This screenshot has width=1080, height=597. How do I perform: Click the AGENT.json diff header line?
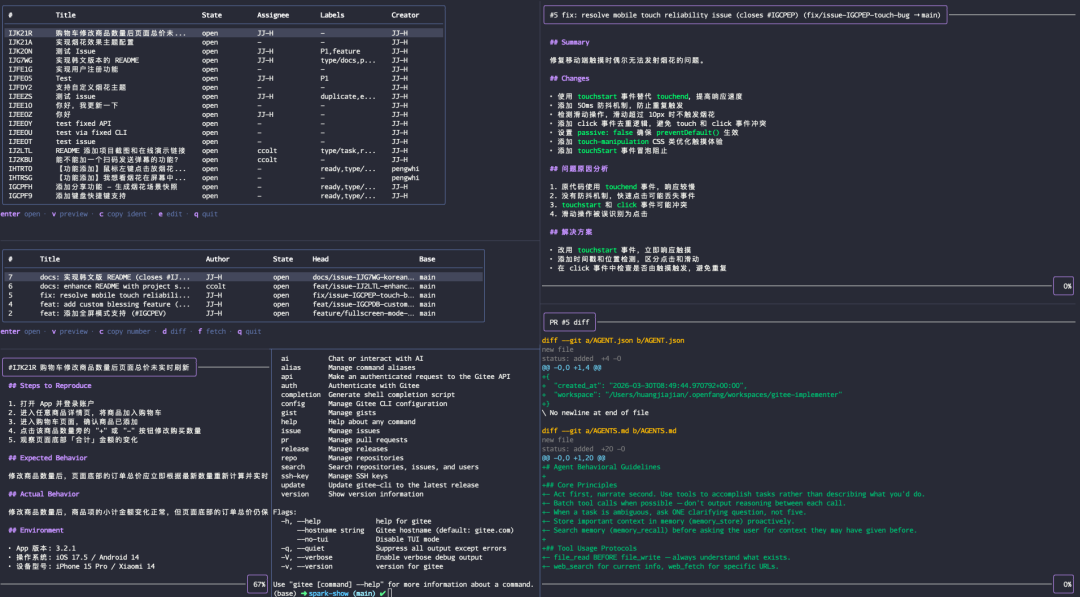(x=613, y=340)
